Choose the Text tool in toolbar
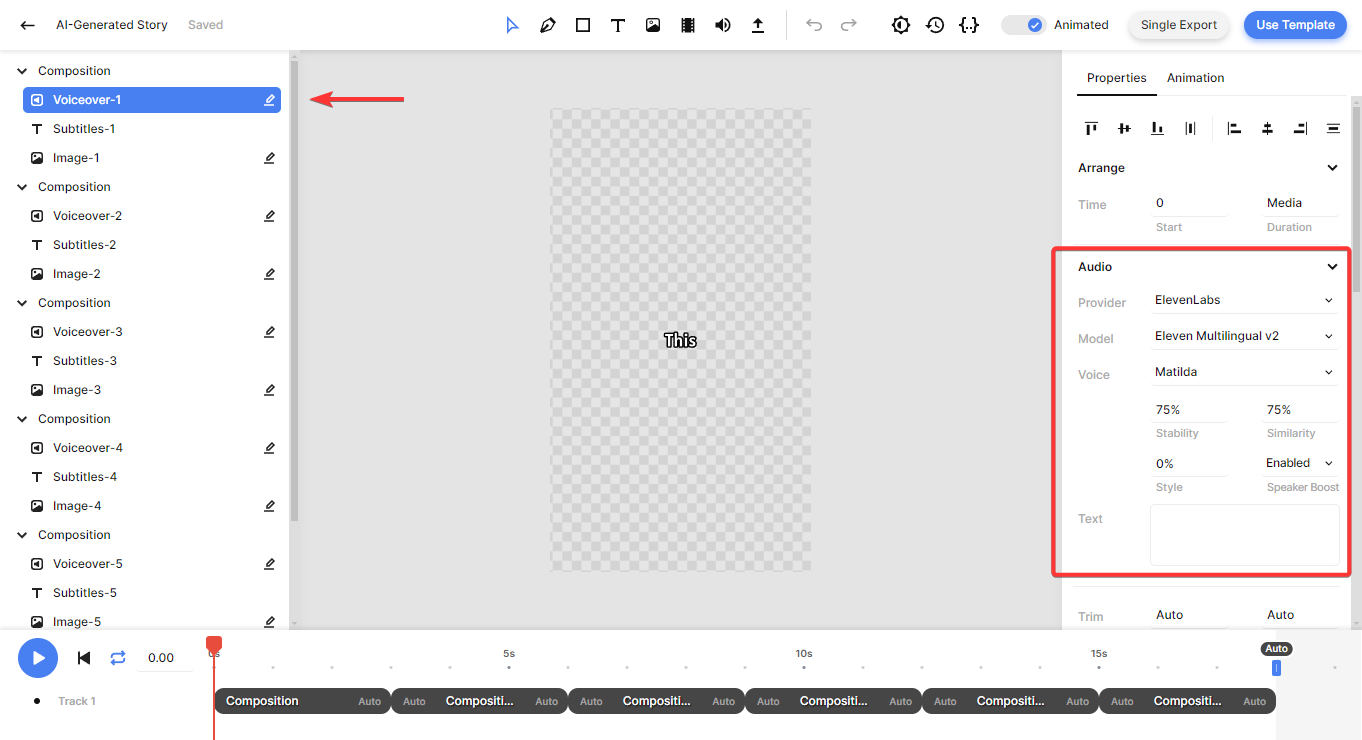The height and width of the screenshot is (740, 1362). coord(618,25)
